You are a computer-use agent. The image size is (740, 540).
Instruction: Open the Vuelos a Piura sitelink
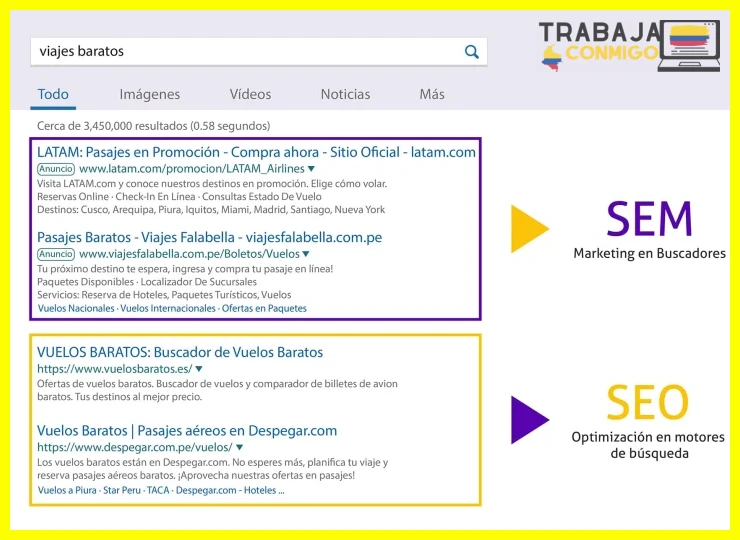[67, 490]
